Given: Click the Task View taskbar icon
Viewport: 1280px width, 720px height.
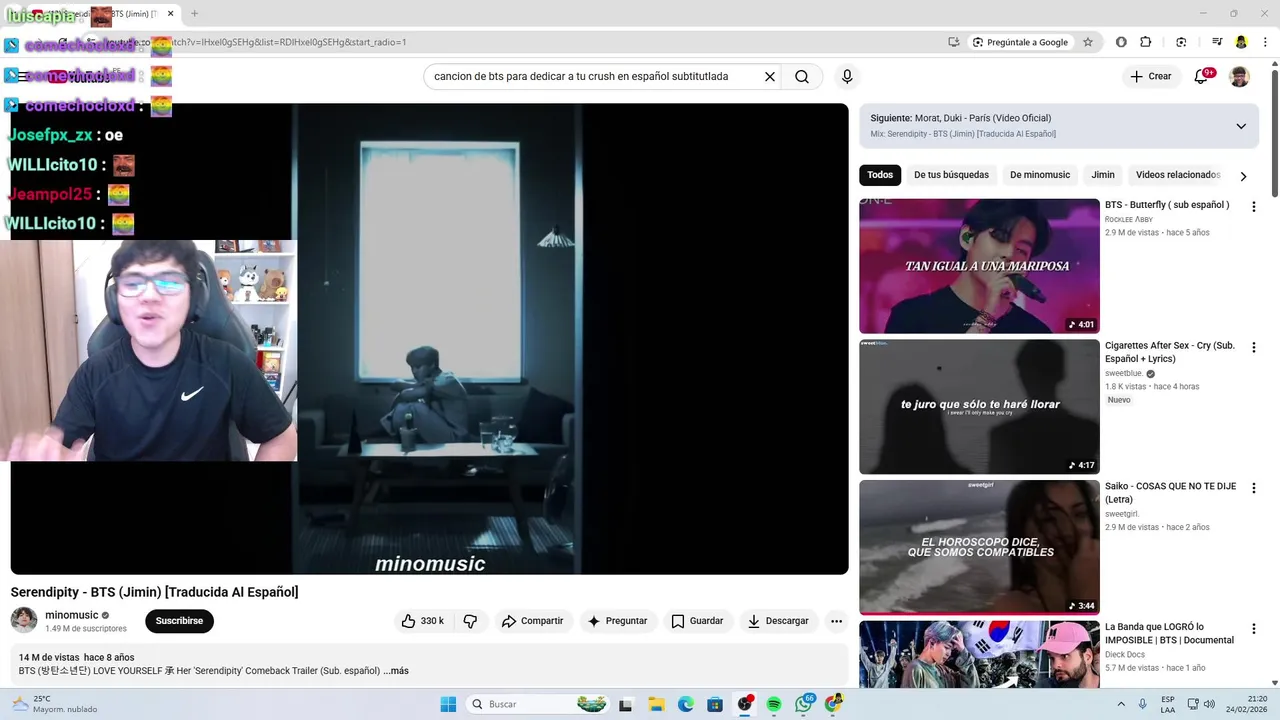Looking at the screenshot, I should [x=626, y=704].
